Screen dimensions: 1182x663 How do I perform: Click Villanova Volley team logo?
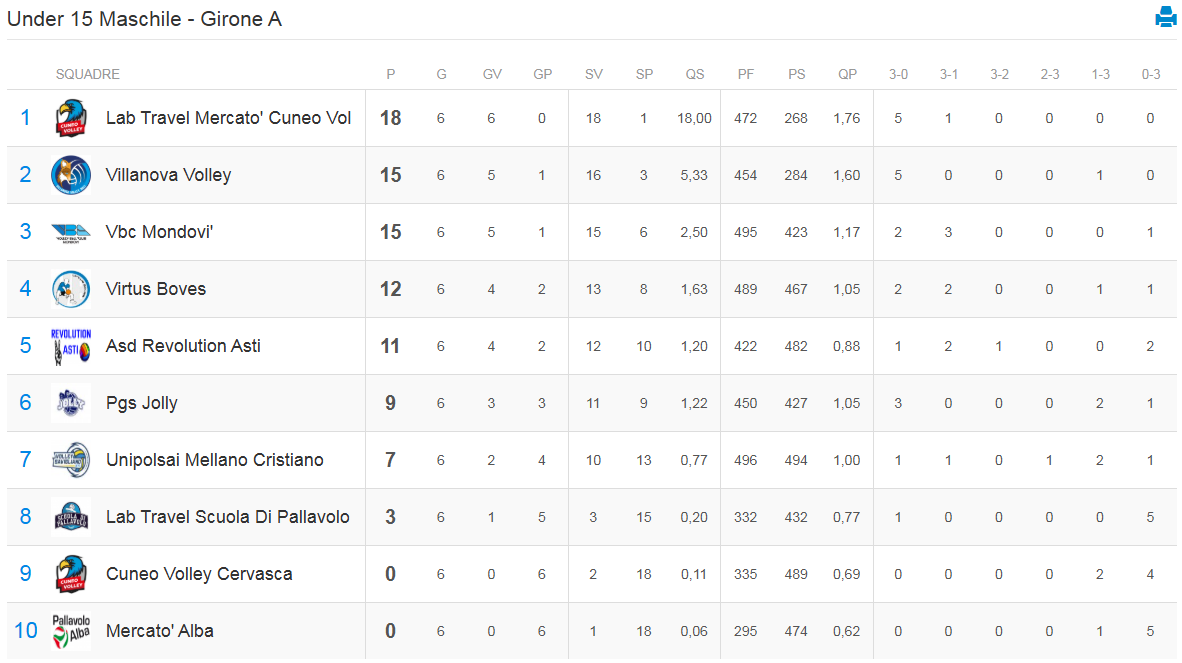(71, 175)
